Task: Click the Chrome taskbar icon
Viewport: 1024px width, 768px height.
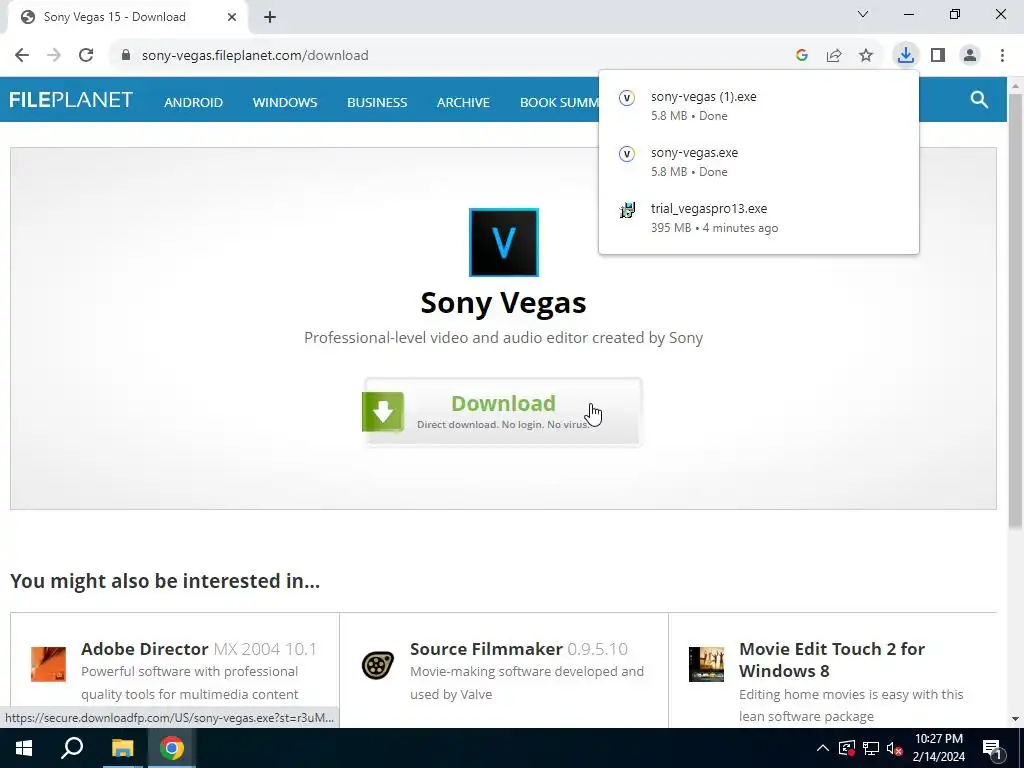Action: pyautogui.click(x=172, y=748)
